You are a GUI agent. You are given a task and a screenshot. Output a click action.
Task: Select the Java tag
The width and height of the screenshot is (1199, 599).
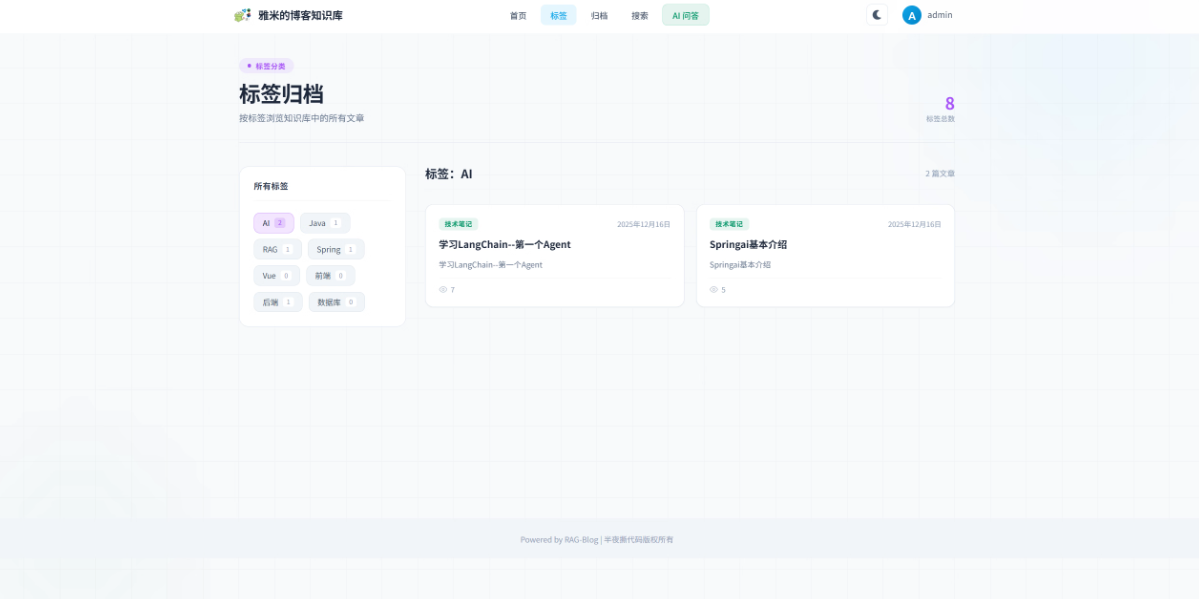[325, 223]
